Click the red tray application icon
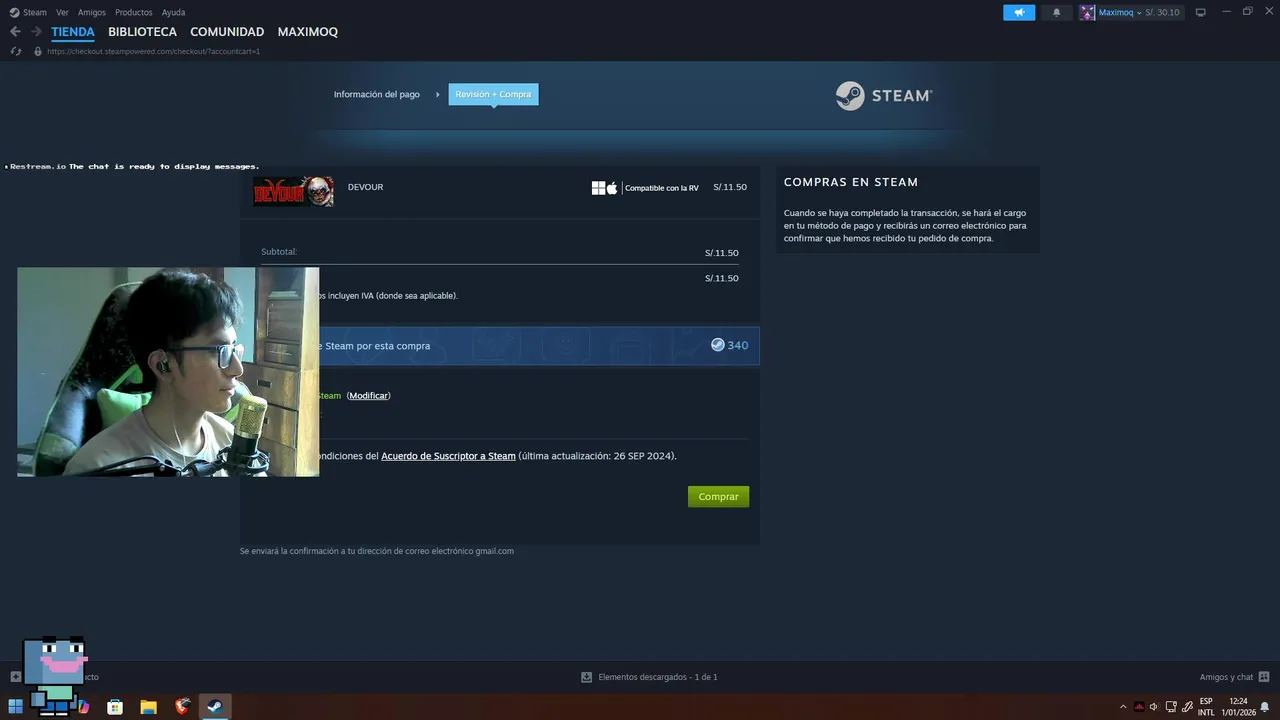Viewport: 1280px width, 720px height. pyautogui.click(x=1139, y=707)
